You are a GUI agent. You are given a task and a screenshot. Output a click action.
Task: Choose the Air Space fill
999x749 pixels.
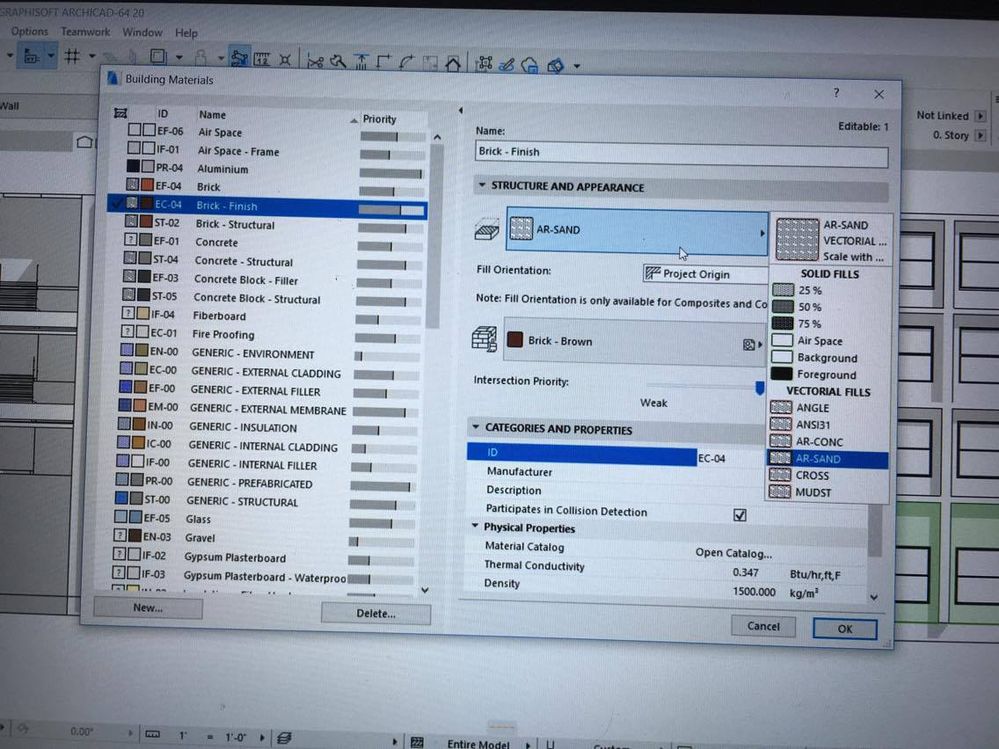(828, 341)
